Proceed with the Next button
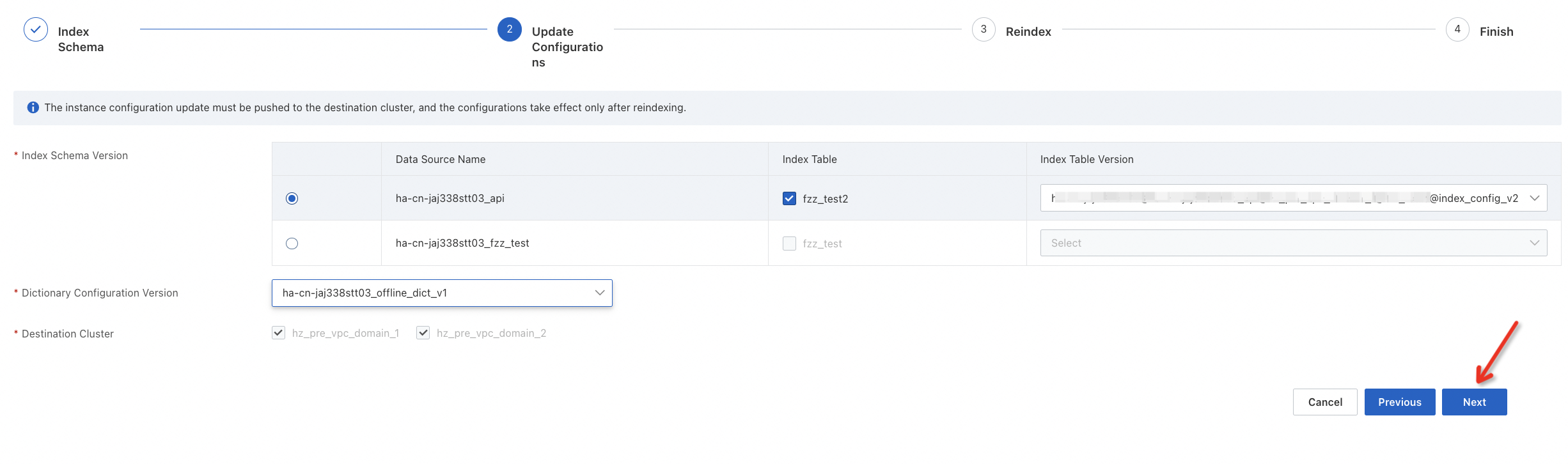This screenshot has width=1568, height=464. pos(1474,402)
